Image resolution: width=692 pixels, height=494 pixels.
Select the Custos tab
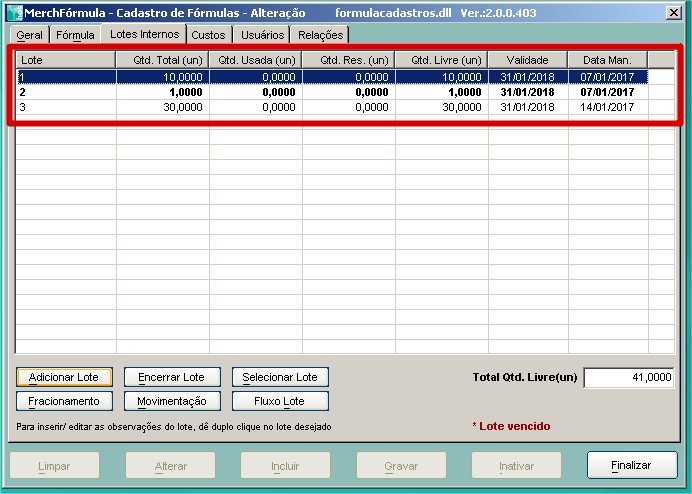click(x=208, y=35)
